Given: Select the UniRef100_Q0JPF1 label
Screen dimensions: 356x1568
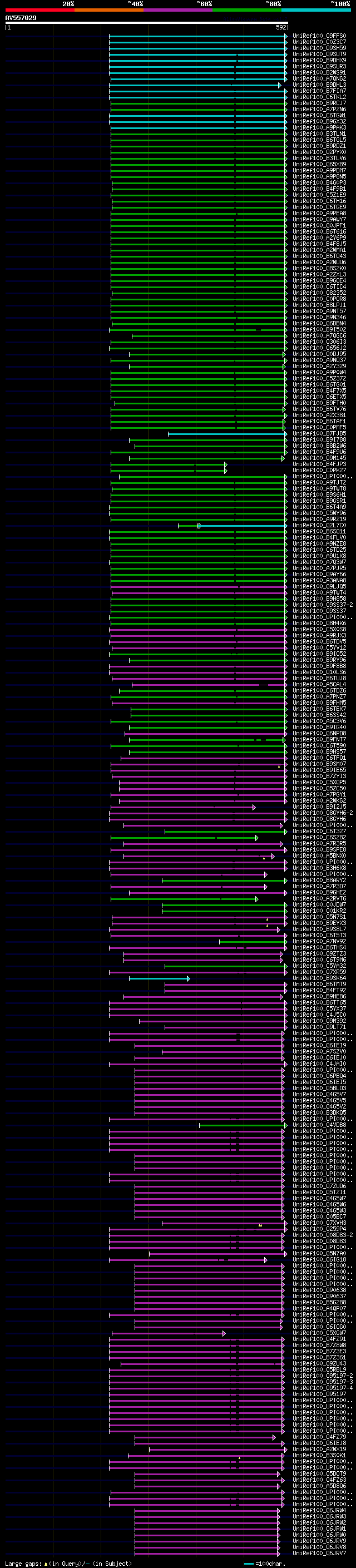Looking at the screenshot, I should pyautogui.click(x=319, y=226).
